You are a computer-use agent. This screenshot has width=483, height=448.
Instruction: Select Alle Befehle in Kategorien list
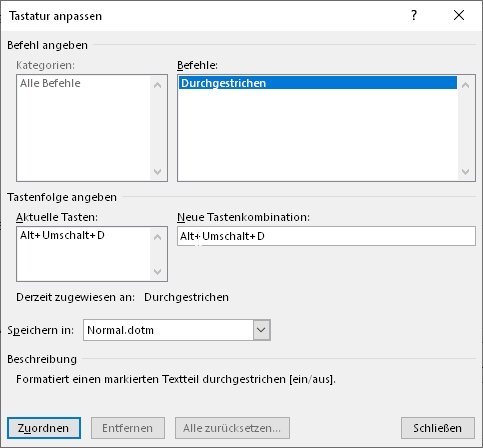[x=50, y=83]
